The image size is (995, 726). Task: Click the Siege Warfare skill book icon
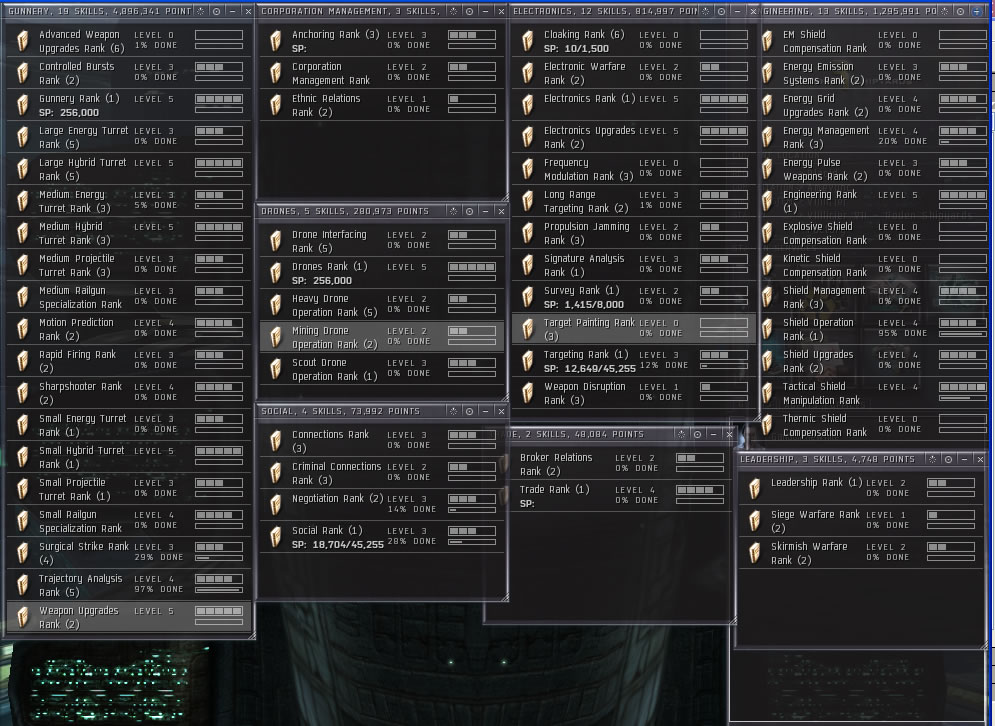click(754, 521)
